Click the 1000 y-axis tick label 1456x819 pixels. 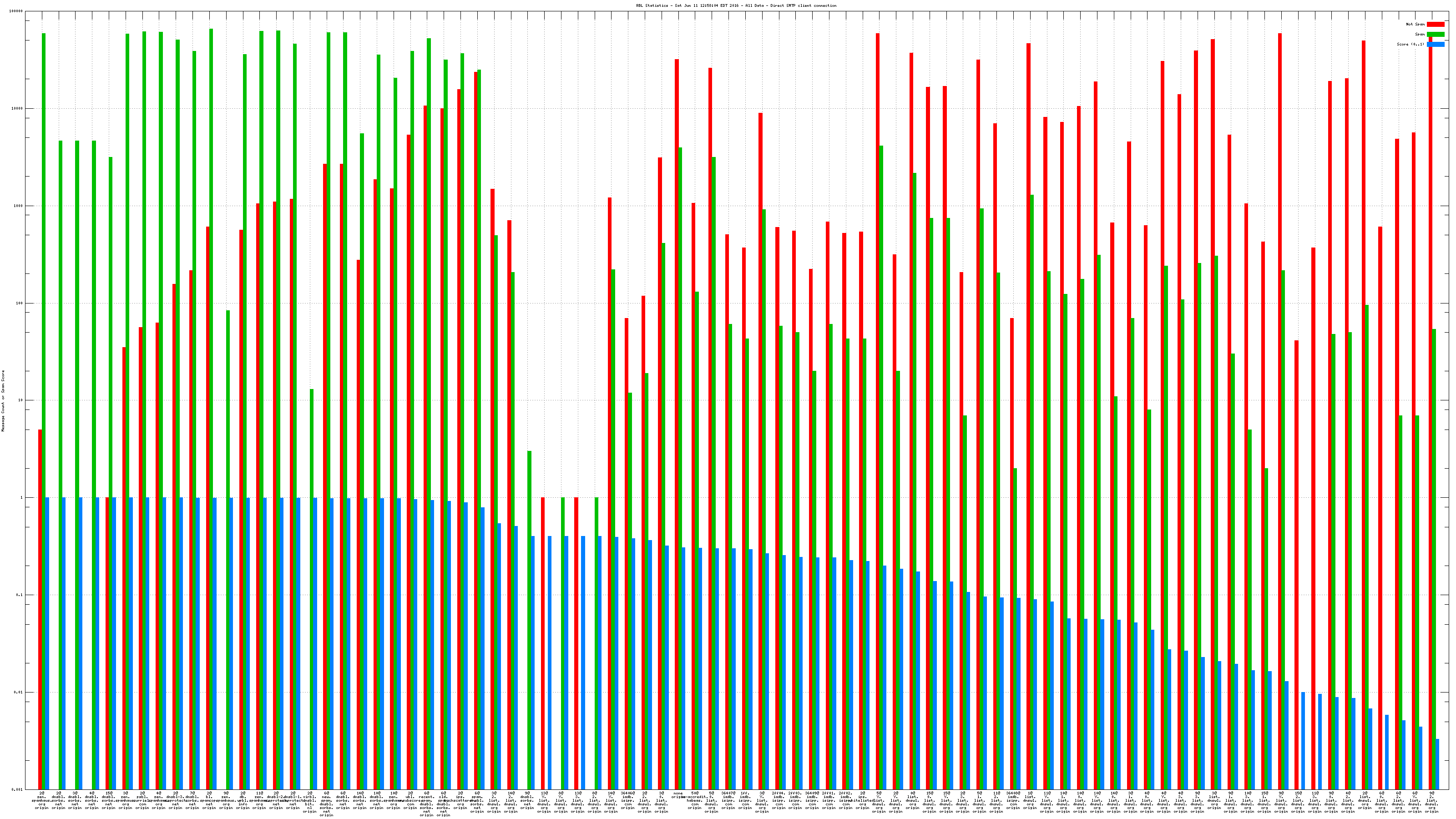pos(19,206)
